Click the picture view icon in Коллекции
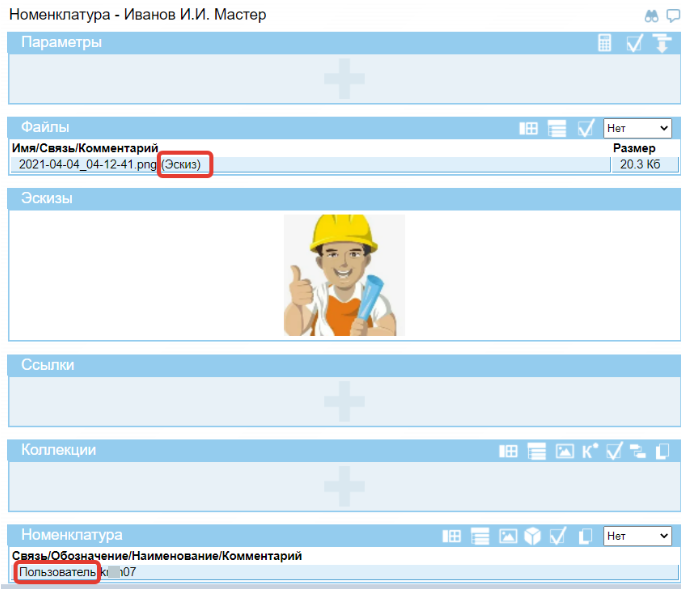This screenshot has width=696, height=604. point(564,451)
